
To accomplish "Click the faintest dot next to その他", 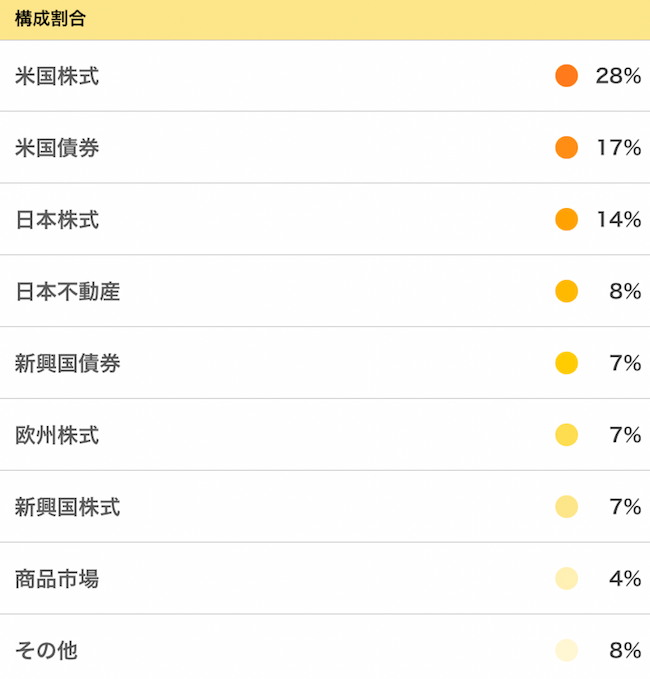I will [x=566, y=650].
